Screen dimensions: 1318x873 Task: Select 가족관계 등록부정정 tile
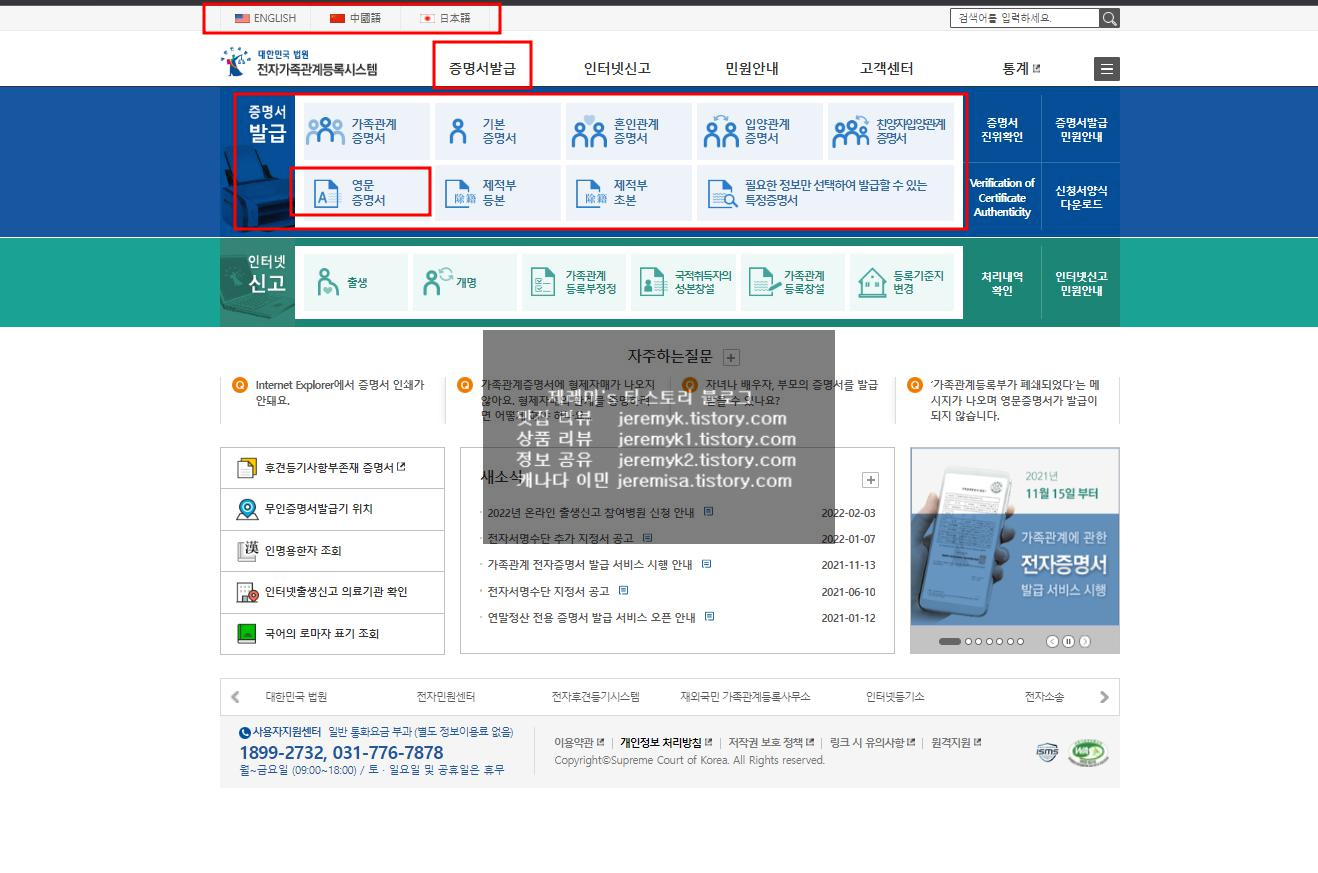(574, 282)
